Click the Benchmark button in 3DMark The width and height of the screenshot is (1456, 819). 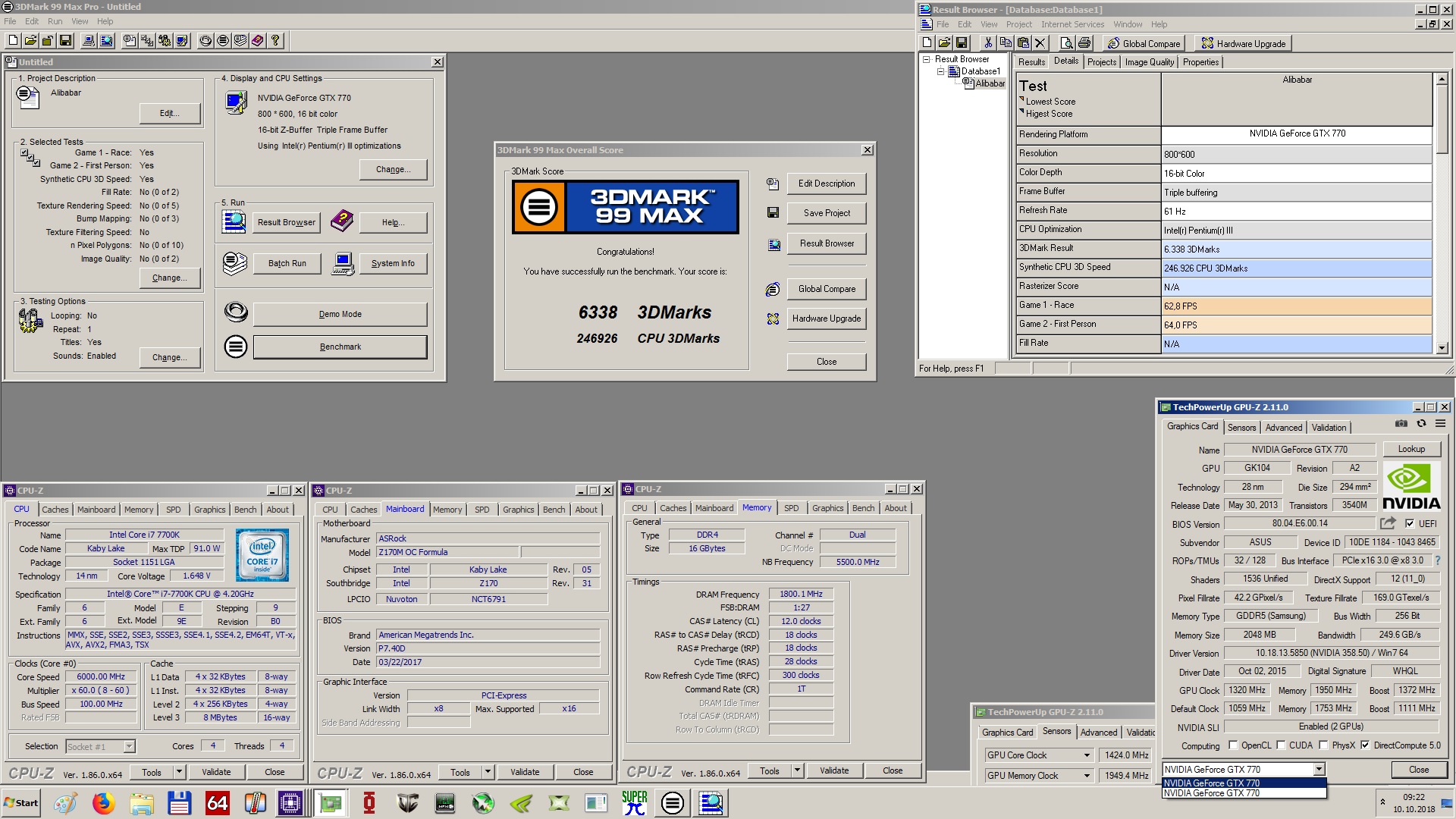pos(340,347)
